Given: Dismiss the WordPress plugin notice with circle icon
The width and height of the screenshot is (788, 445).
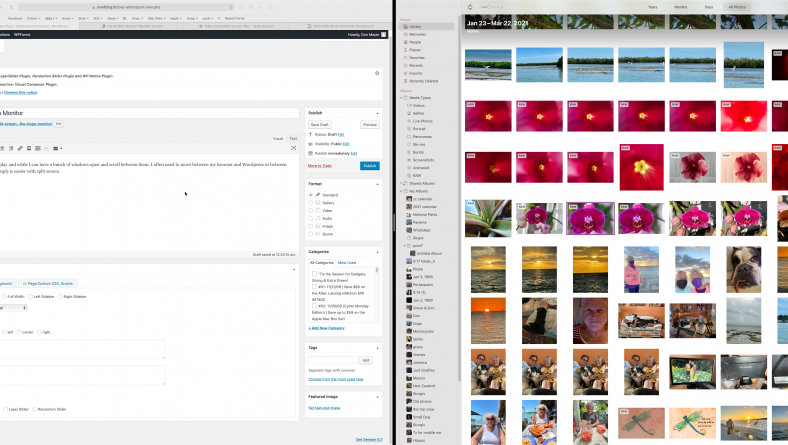Looking at the screenshot, I should tap(377, 73).
